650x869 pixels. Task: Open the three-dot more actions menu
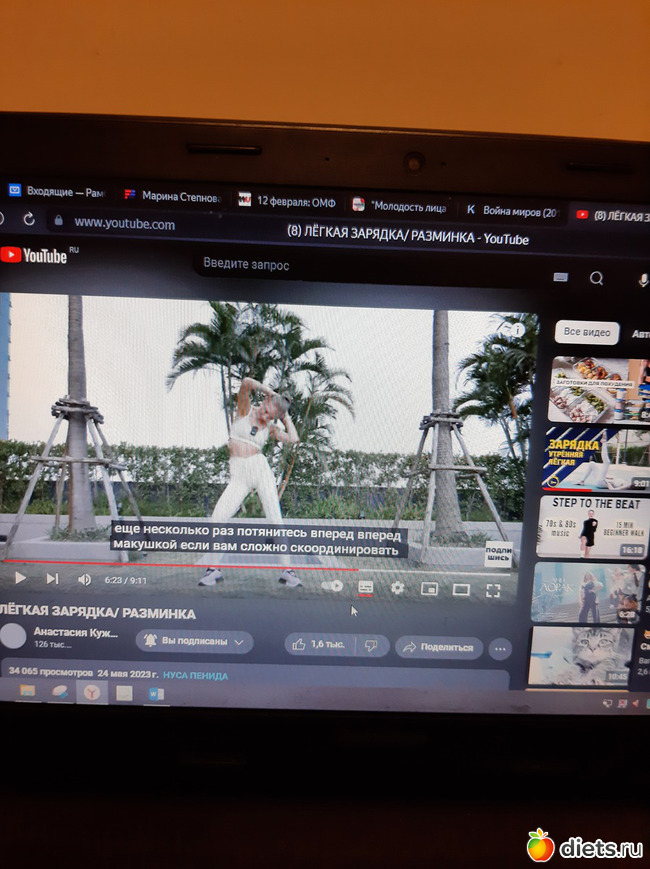click(500, 649)
